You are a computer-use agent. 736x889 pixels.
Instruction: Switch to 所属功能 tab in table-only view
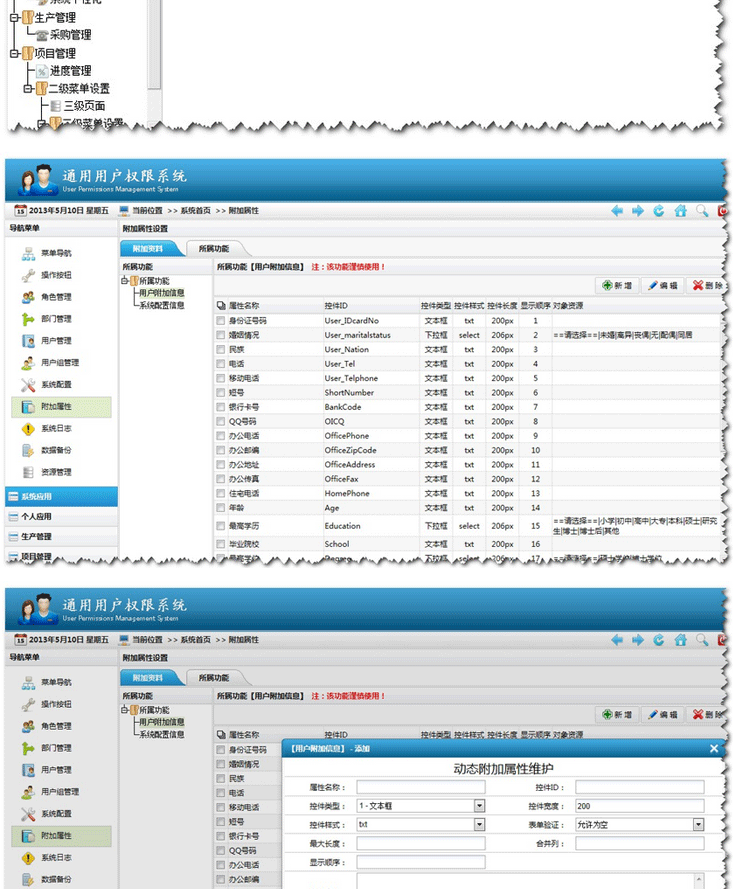click(214, 249)
